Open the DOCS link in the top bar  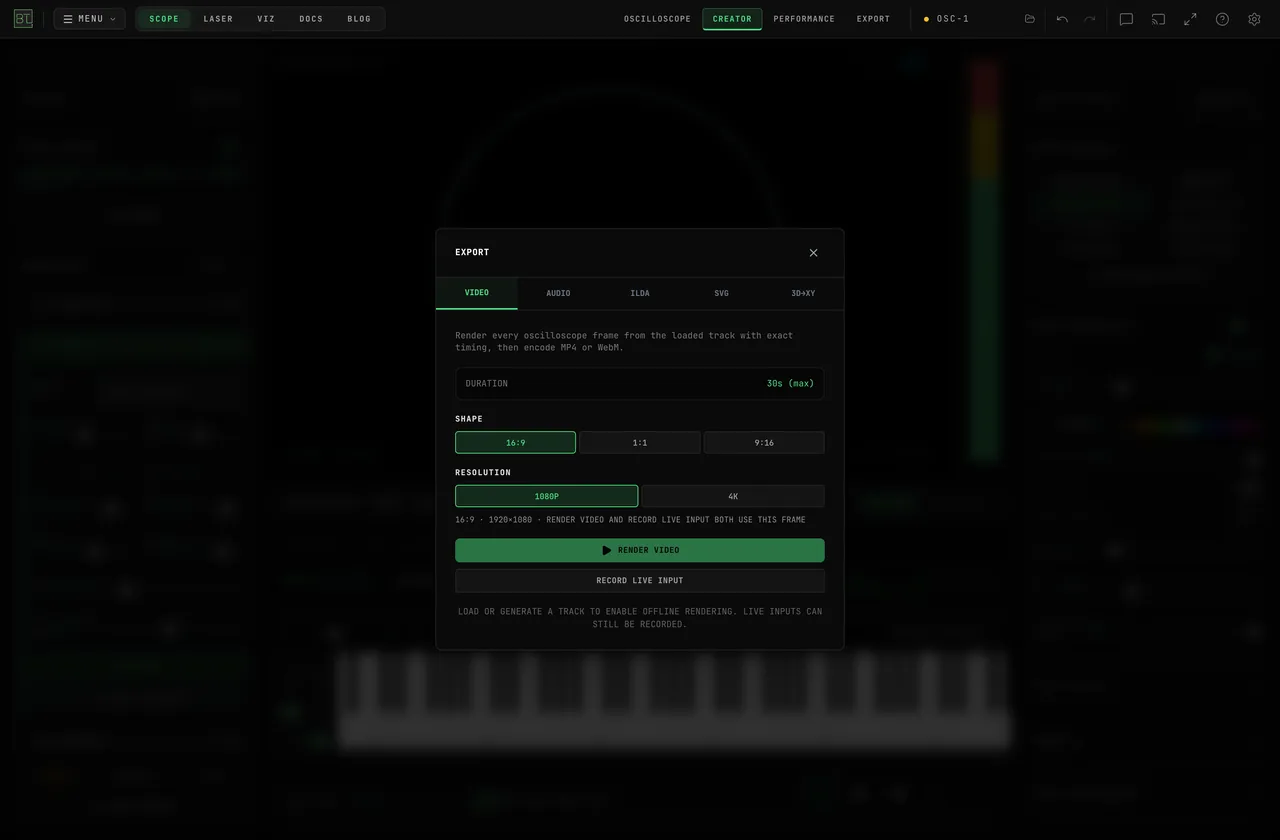point(311,19)
